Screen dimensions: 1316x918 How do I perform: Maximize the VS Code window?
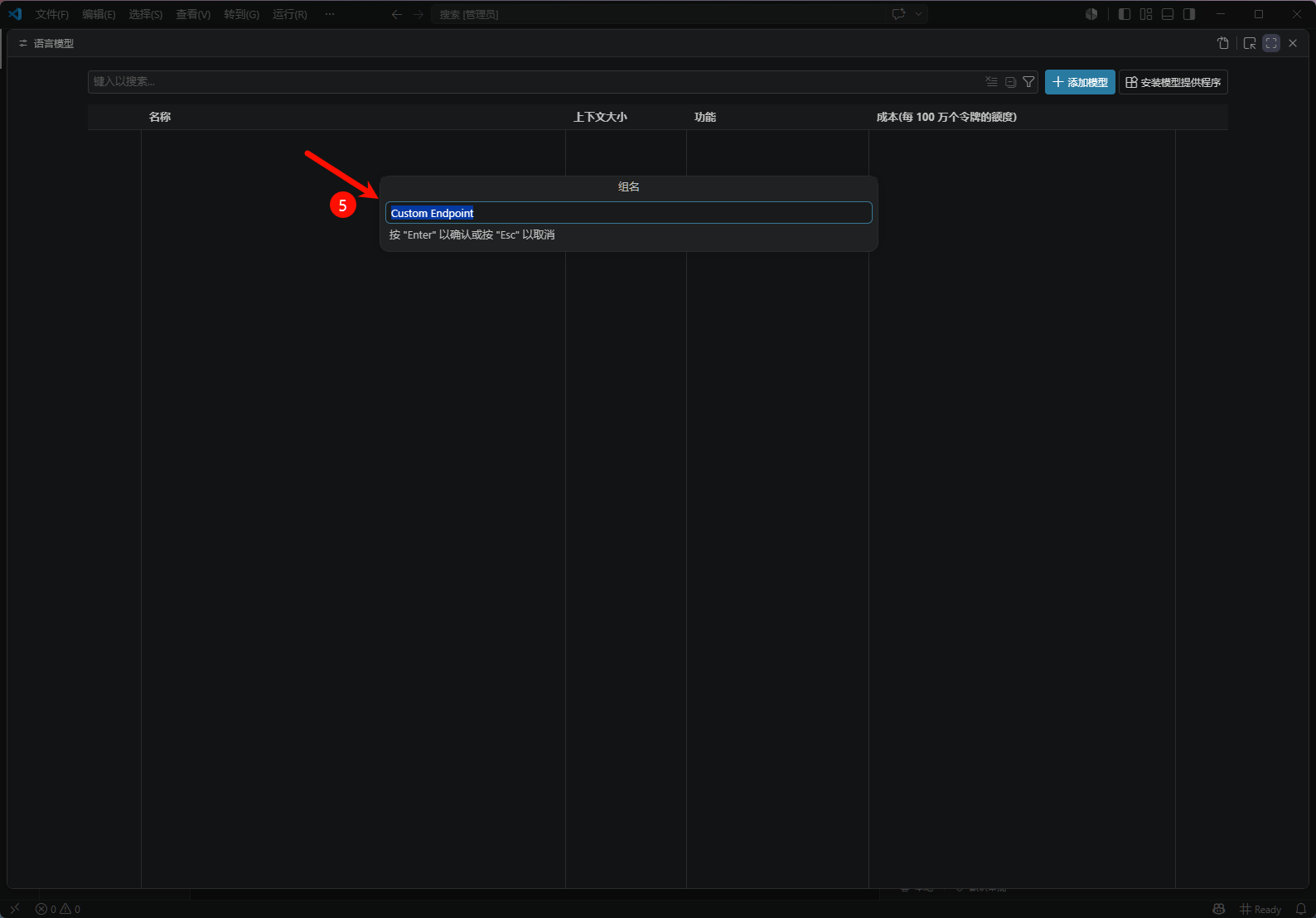coord(1259,14)
